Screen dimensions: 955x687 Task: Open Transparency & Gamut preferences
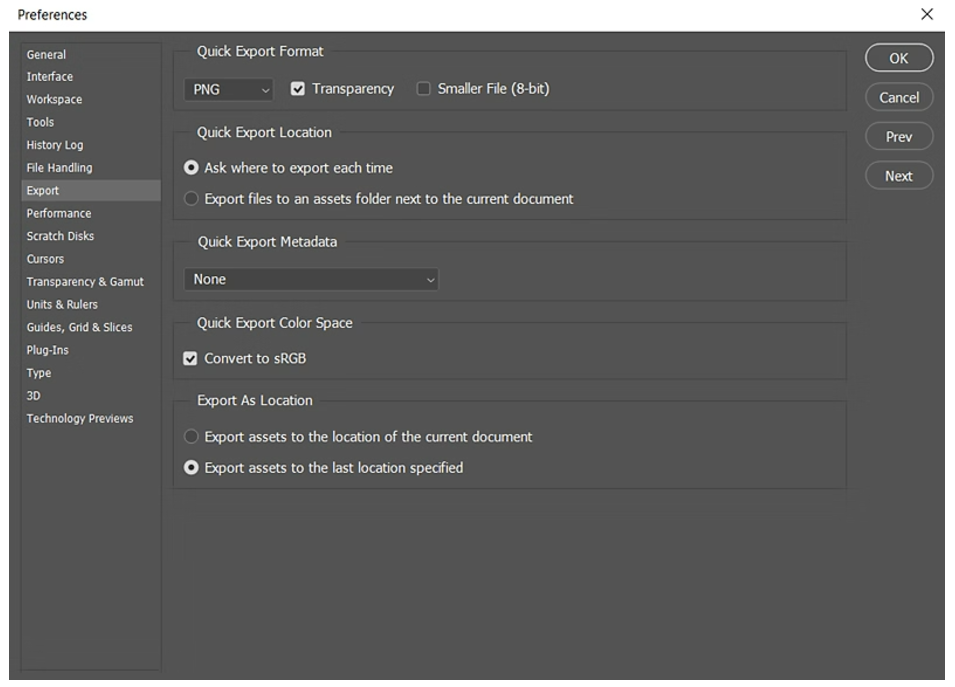pyautogui.click(x=85, y=281)
